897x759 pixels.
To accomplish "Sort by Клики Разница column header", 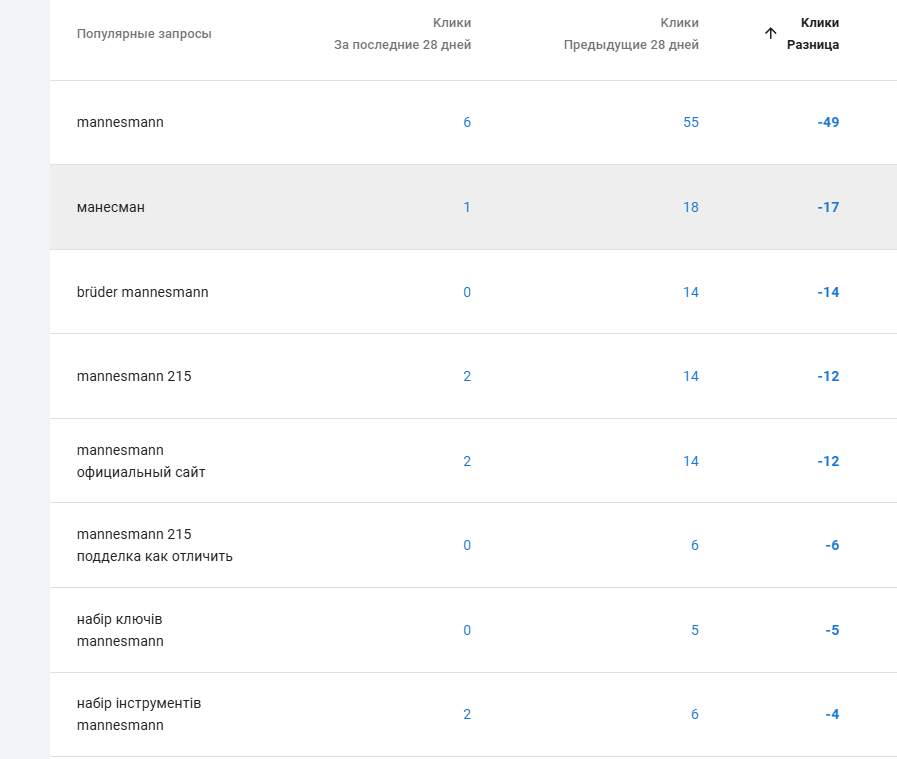I will pyautogui.click(x=813, y=34).
